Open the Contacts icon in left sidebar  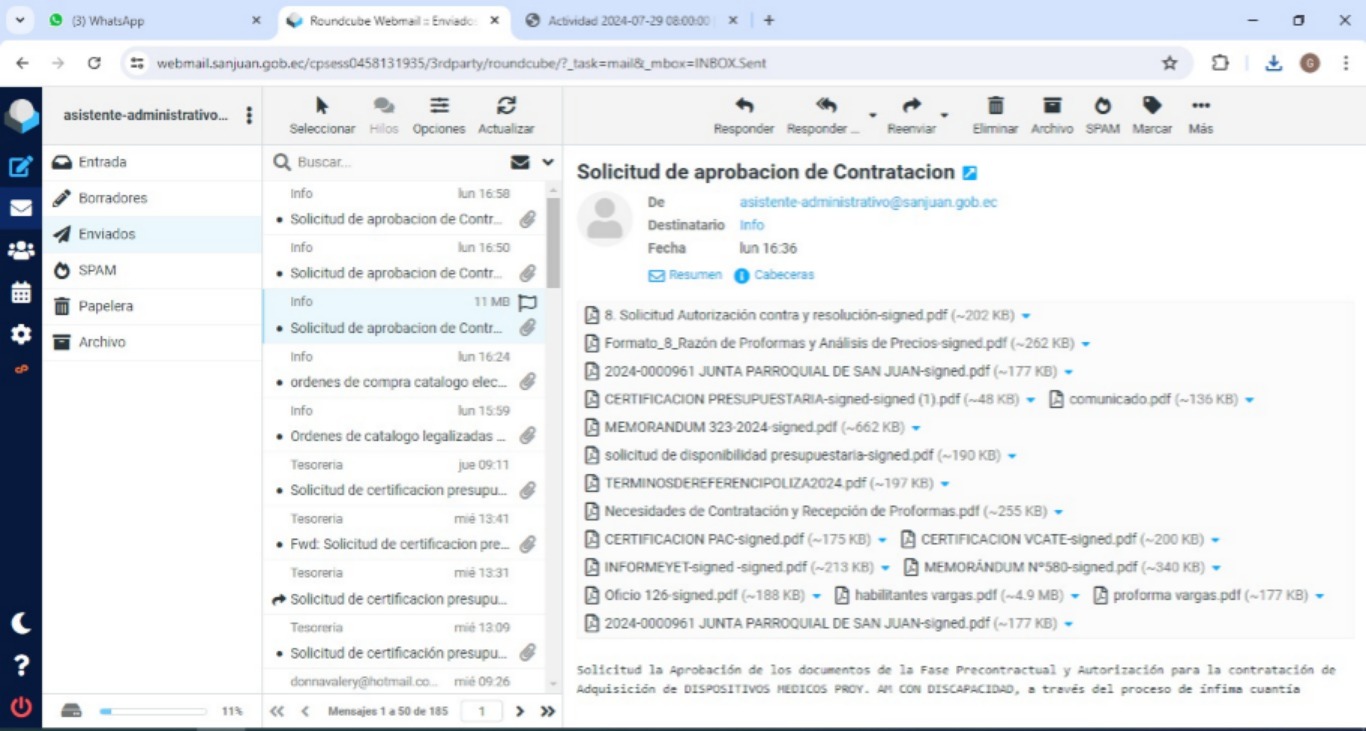click(x=20, y=251)
